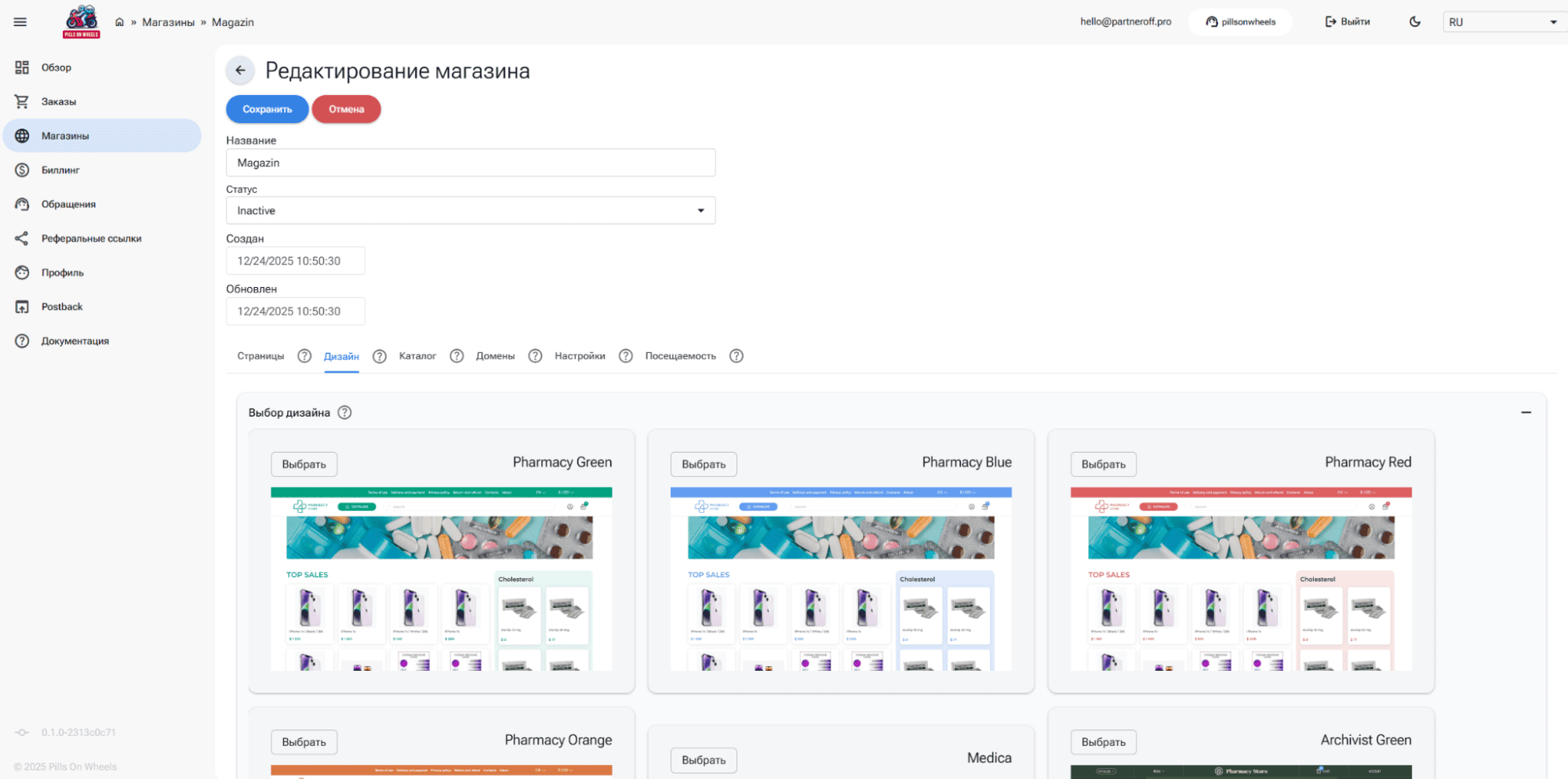Click help icon next to Дизайн tab
Screen dimensions: 1568x779
coord(380,356)
